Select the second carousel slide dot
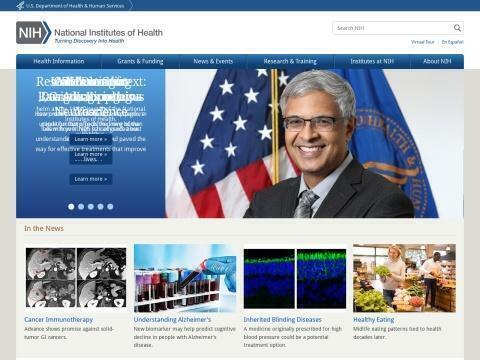This screenshot has width=480, height=360. [81, 207]
